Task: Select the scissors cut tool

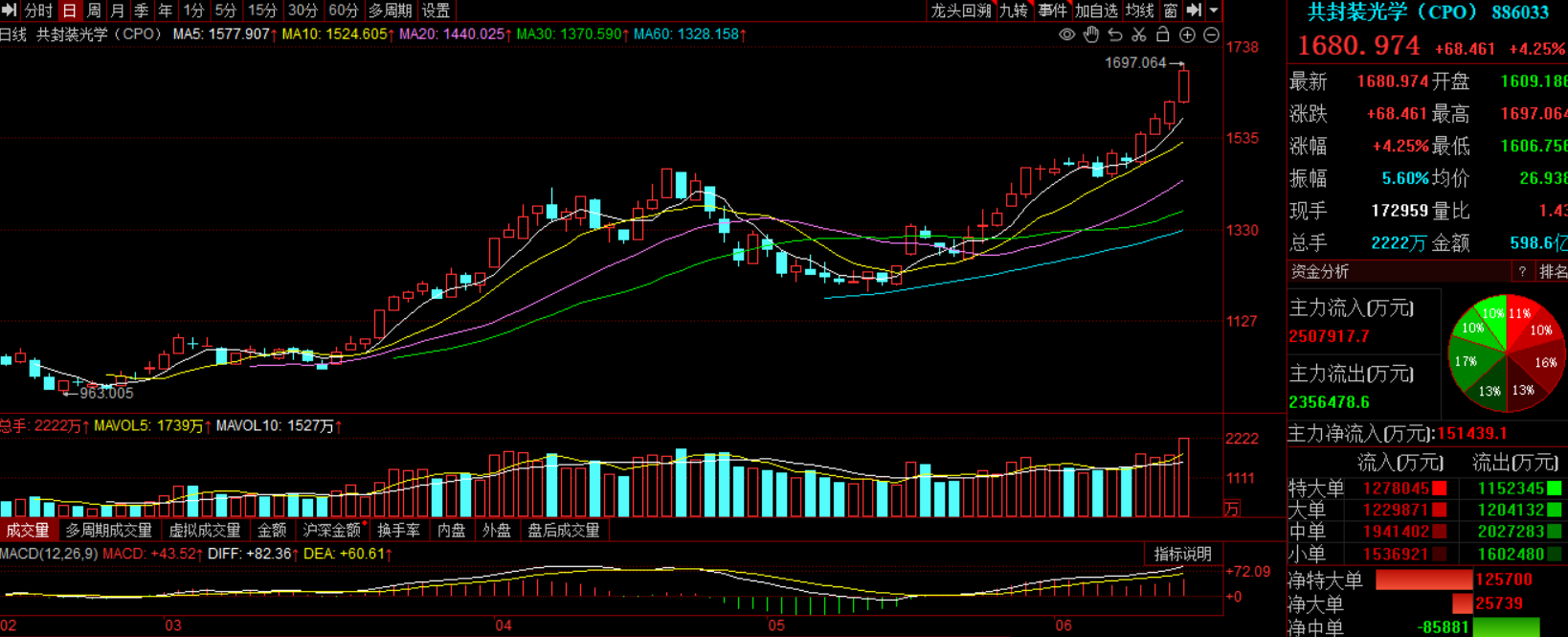Action: coord(1139,34)
